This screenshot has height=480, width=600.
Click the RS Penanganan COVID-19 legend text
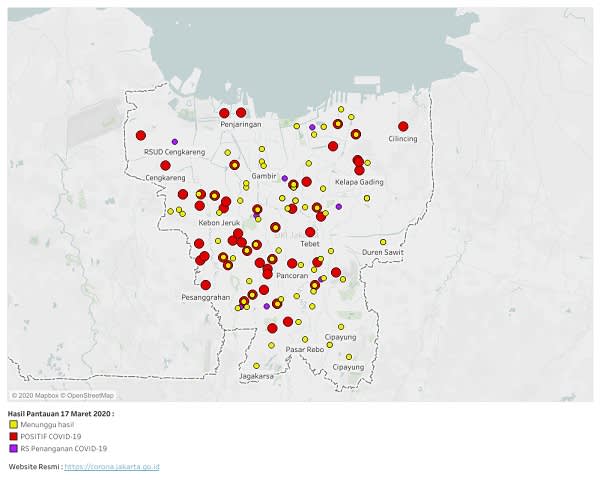click(x=62, y=449)
